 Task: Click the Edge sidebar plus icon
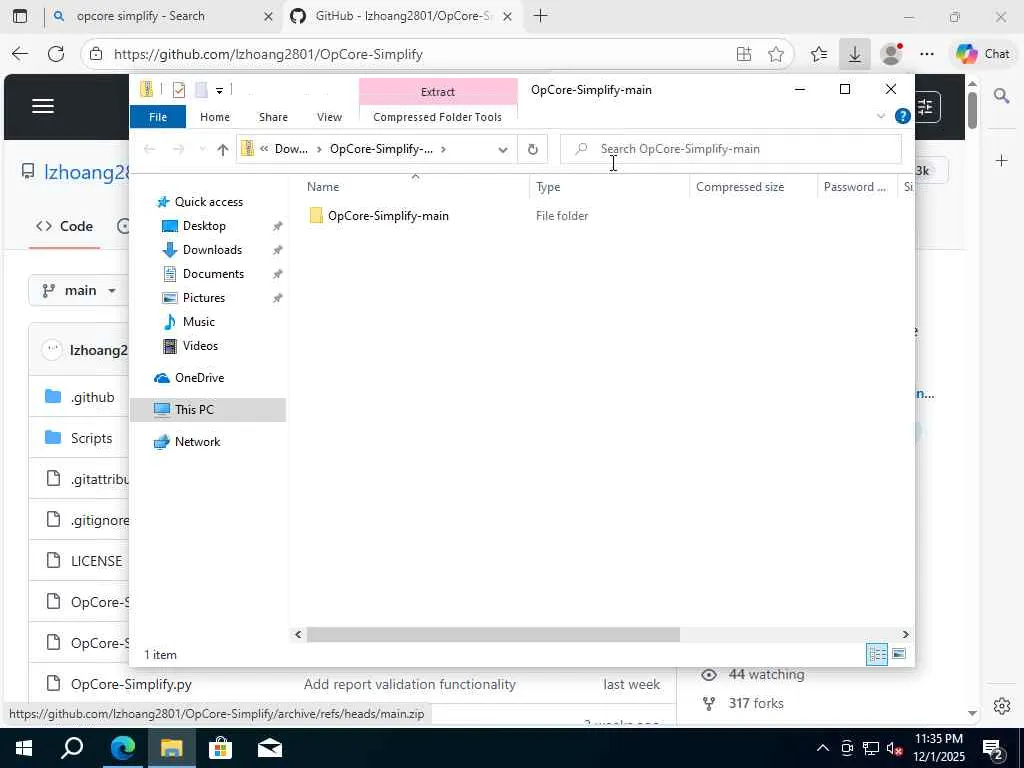pyautogui.click(x=1002, y=161)
